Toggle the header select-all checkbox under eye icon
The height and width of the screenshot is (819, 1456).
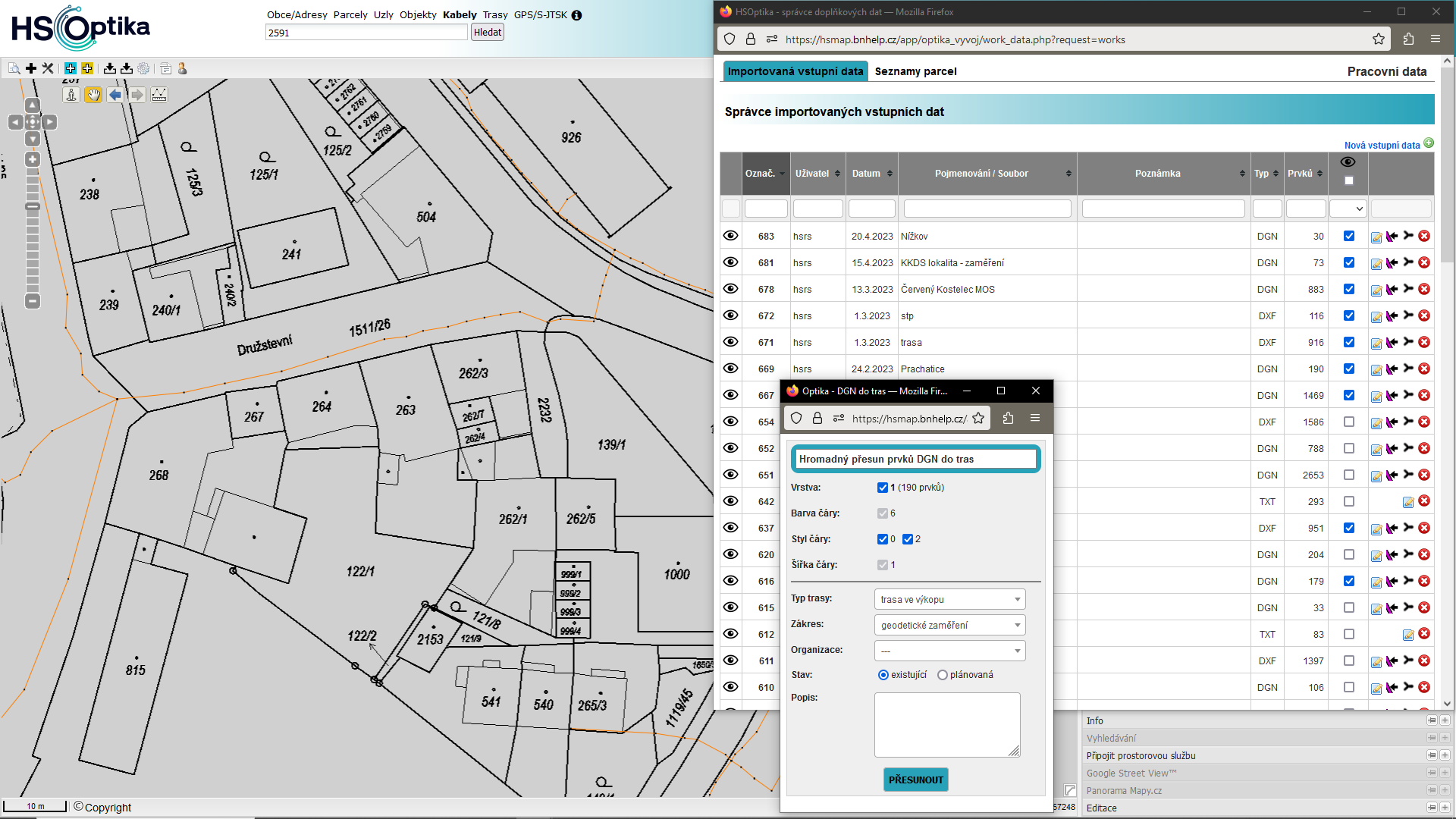[x=1348, y=180]
